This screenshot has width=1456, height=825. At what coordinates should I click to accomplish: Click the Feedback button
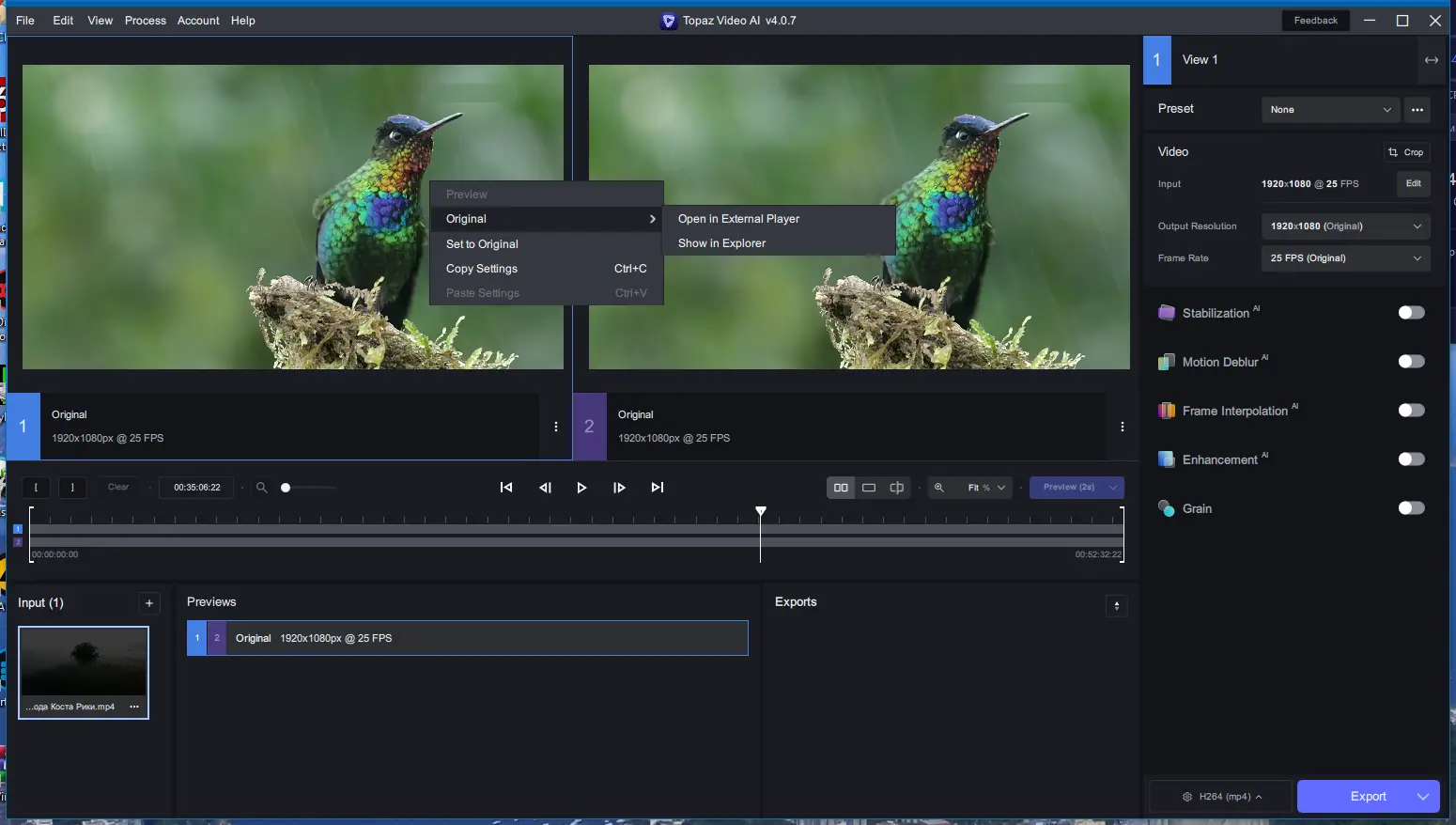coord(1316,21)
